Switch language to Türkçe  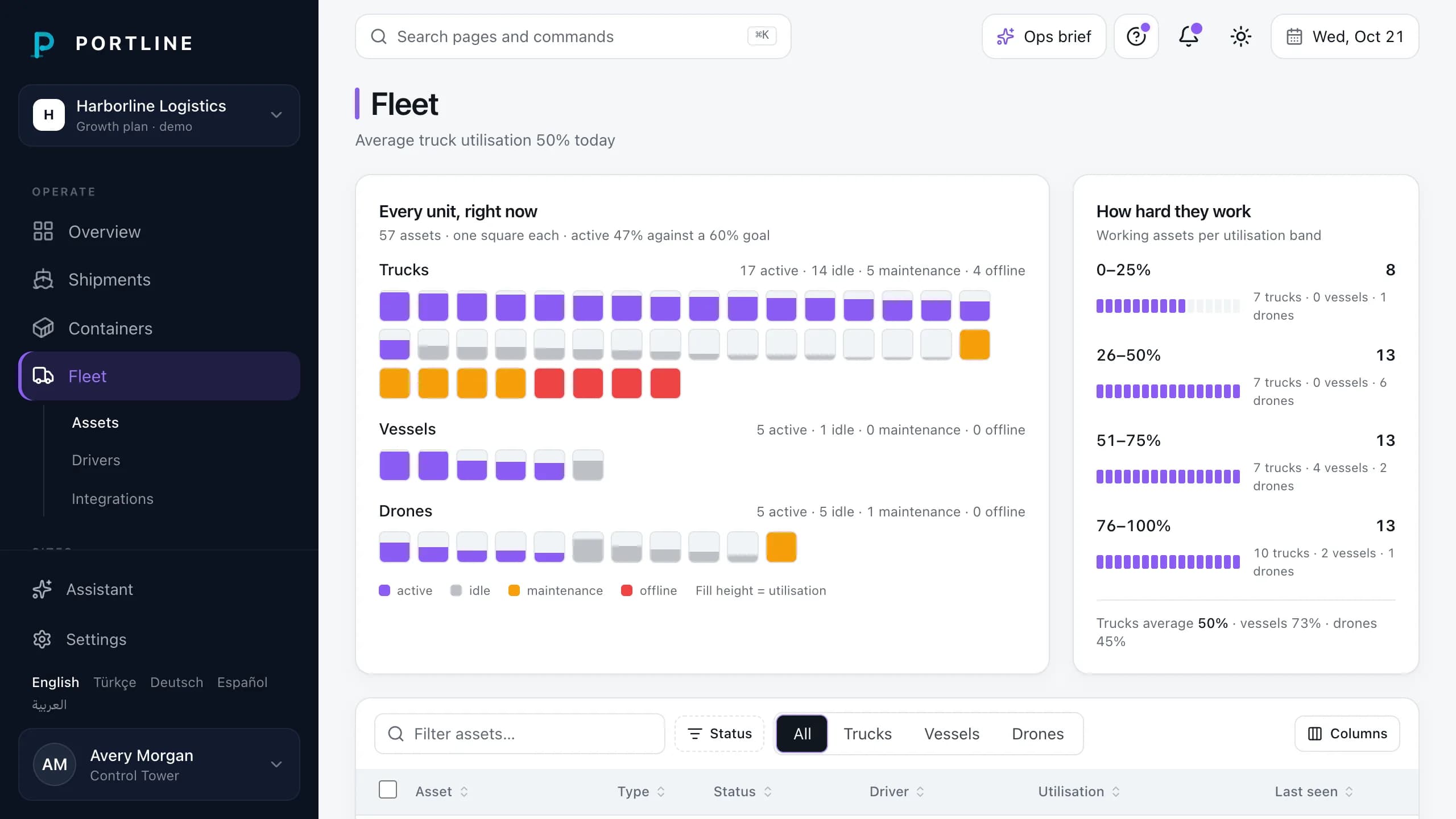point(114,682)
